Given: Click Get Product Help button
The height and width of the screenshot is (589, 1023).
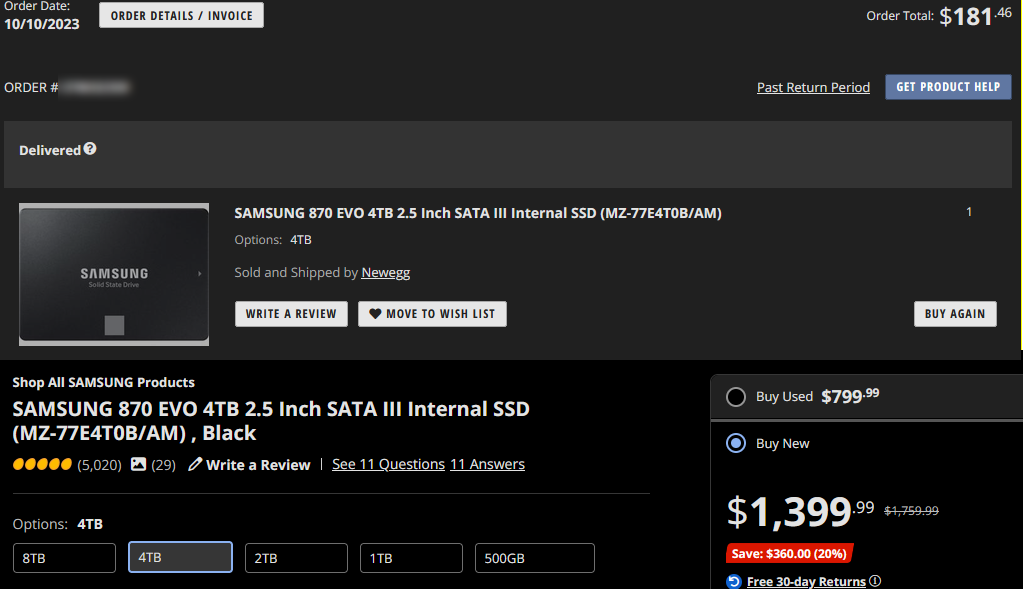Looking at the screenshot, I should 948,87.
